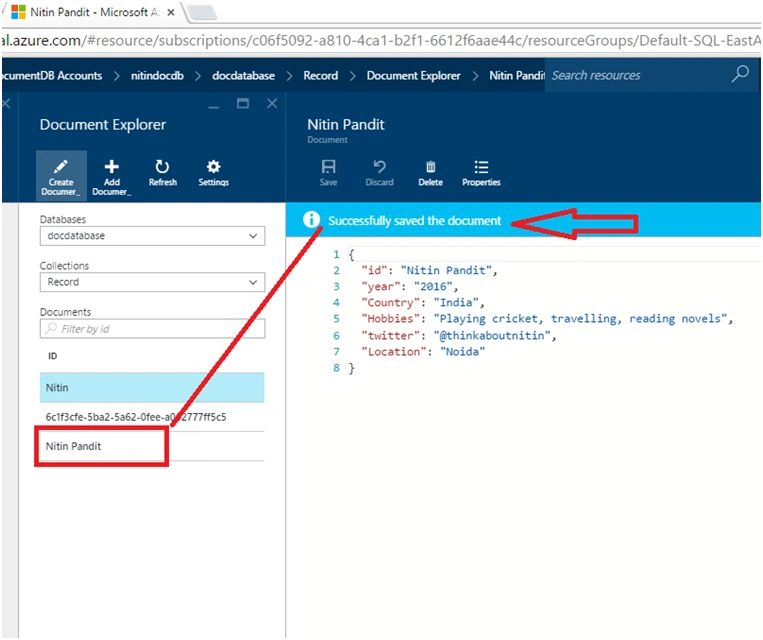Image resolution: width=763 pixels, height=640 pixels.
Task: Discard document changes
Action: pos(380,173)
